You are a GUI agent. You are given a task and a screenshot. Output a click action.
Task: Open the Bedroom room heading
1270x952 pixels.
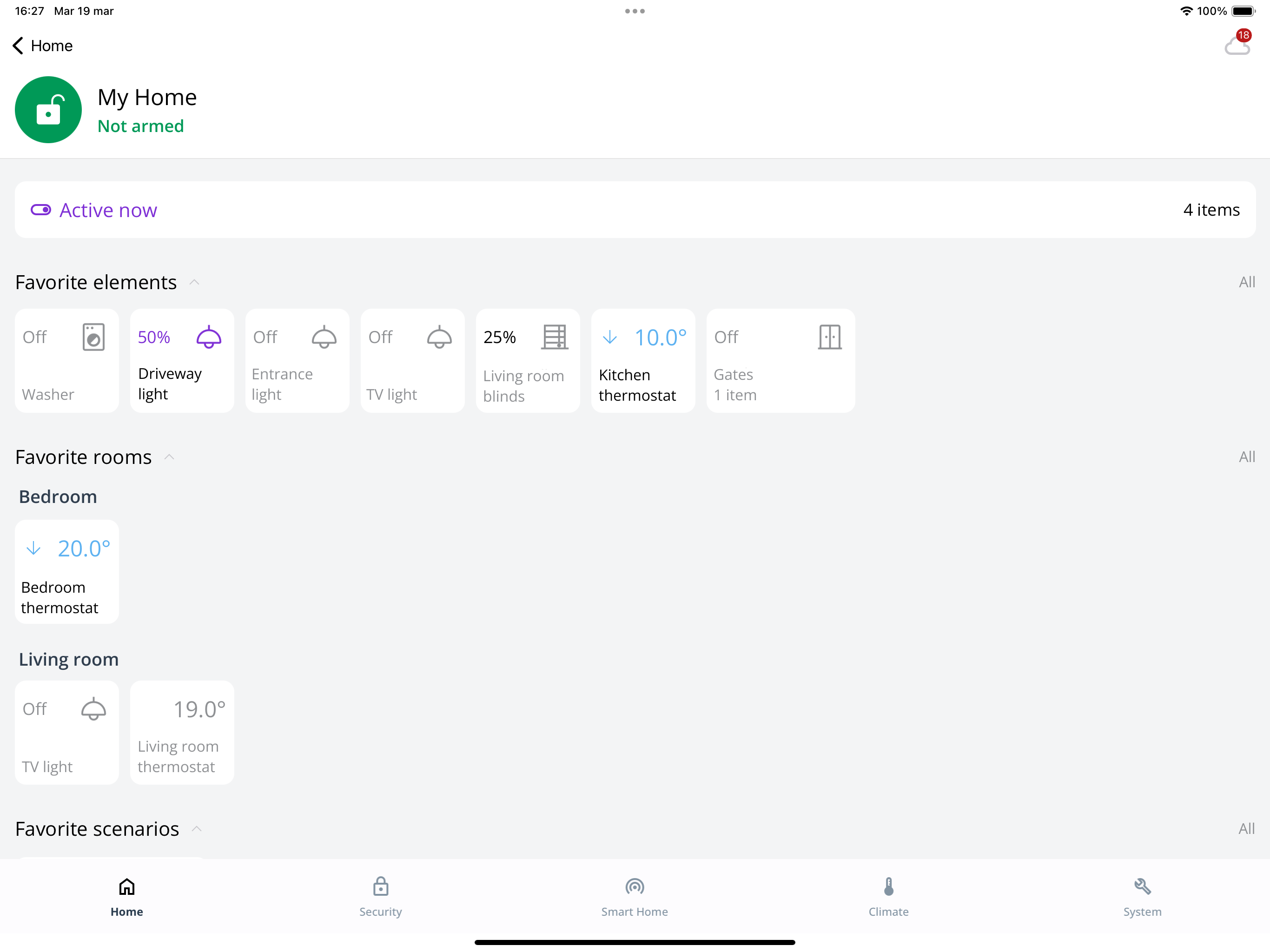pyautogui.click(x=58, y=496)
